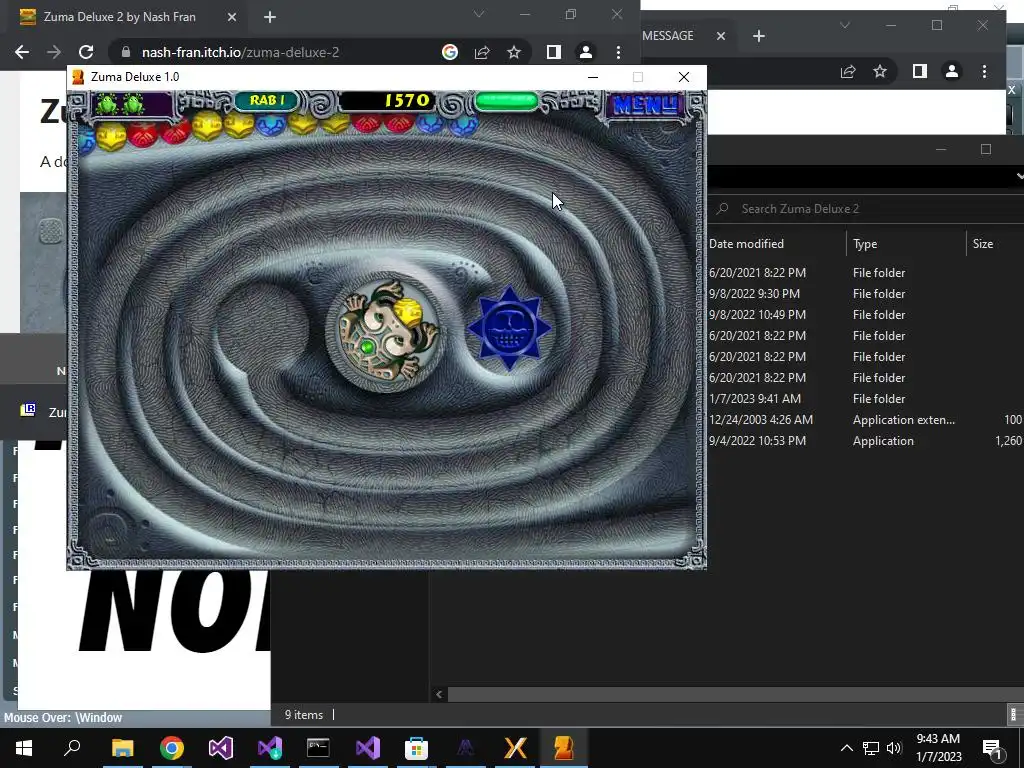The width and height of the screenshot is (1024, 768).
Task: Open the orange X app on taskbar
Action: [515, 747]
